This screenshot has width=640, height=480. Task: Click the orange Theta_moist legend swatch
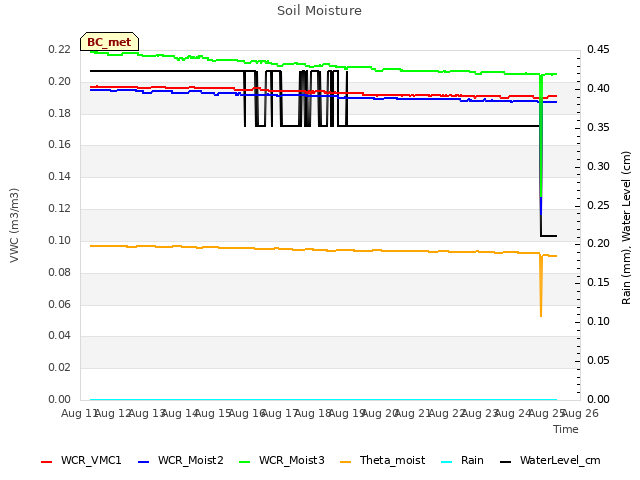pyautogui.click(x=345, y=462)
